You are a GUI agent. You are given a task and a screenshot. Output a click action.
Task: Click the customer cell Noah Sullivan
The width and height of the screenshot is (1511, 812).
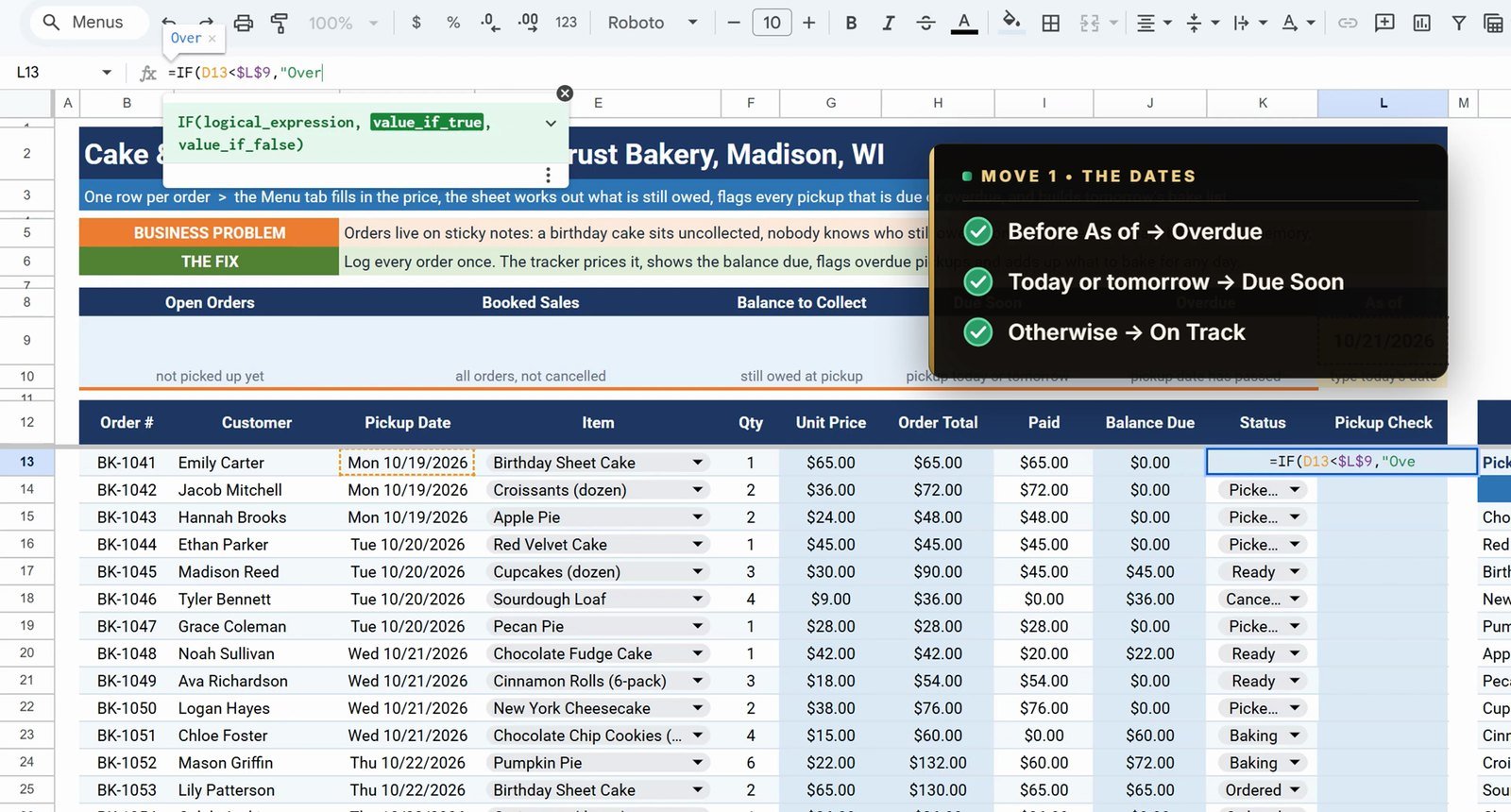click(x=227, y=653)
